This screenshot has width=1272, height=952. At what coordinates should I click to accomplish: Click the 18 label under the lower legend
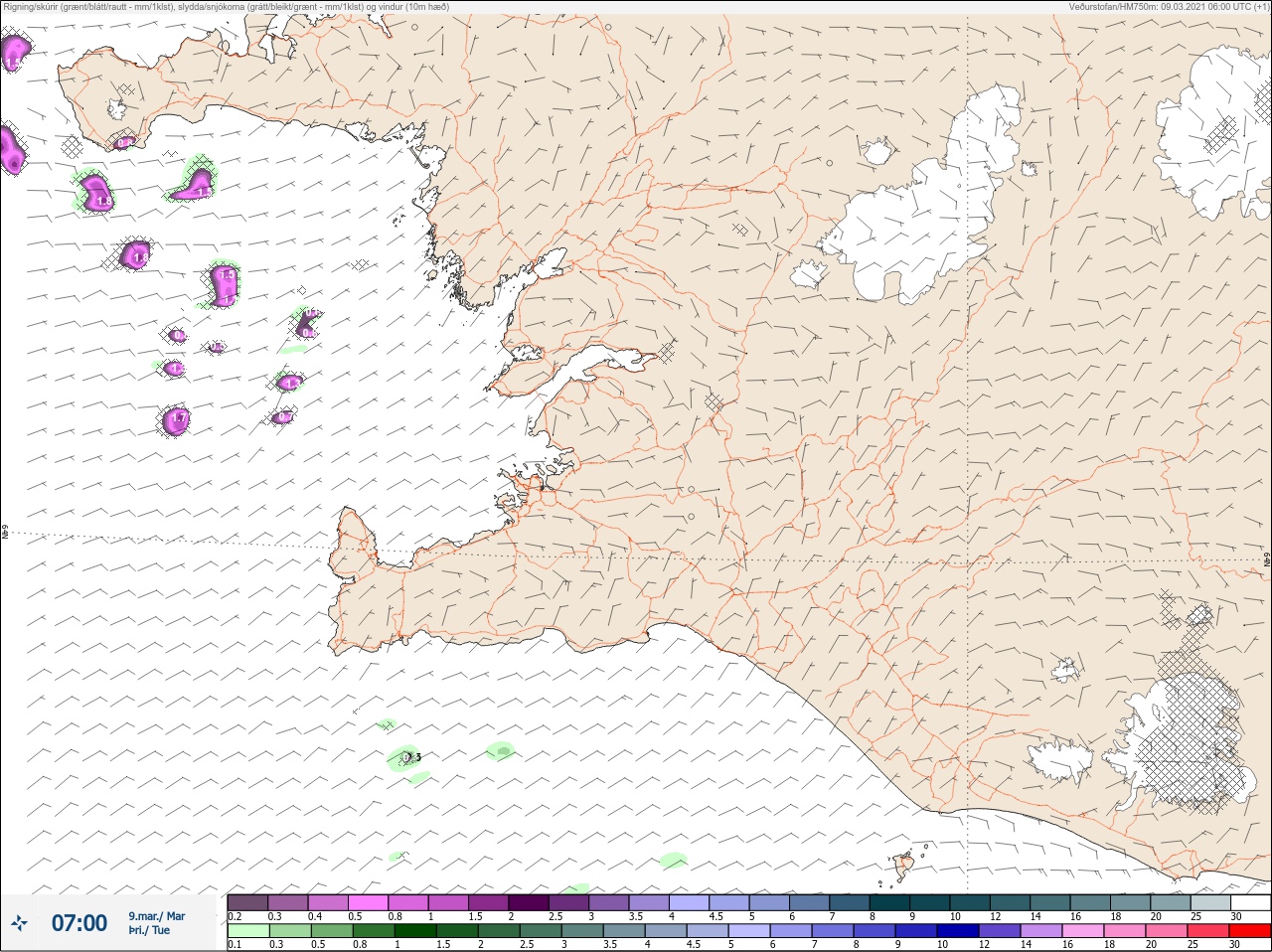[x=1110, y=944]
